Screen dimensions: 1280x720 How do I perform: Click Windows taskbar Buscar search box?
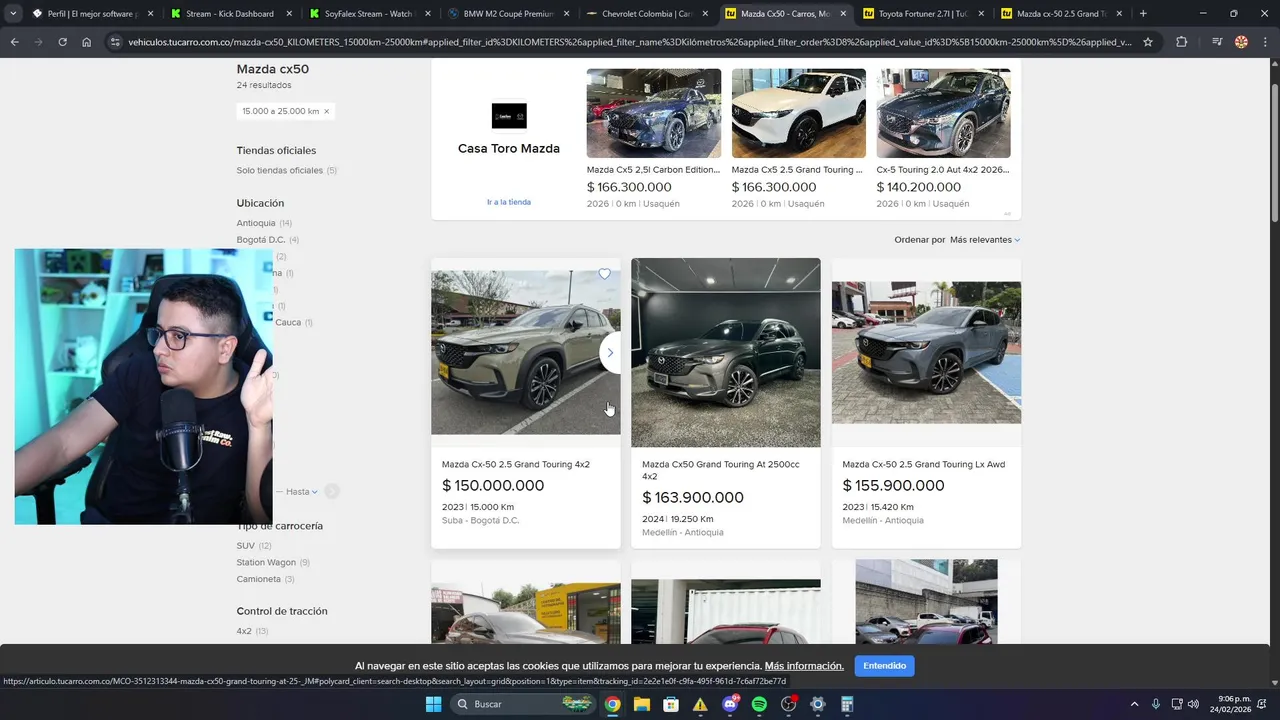524,704
